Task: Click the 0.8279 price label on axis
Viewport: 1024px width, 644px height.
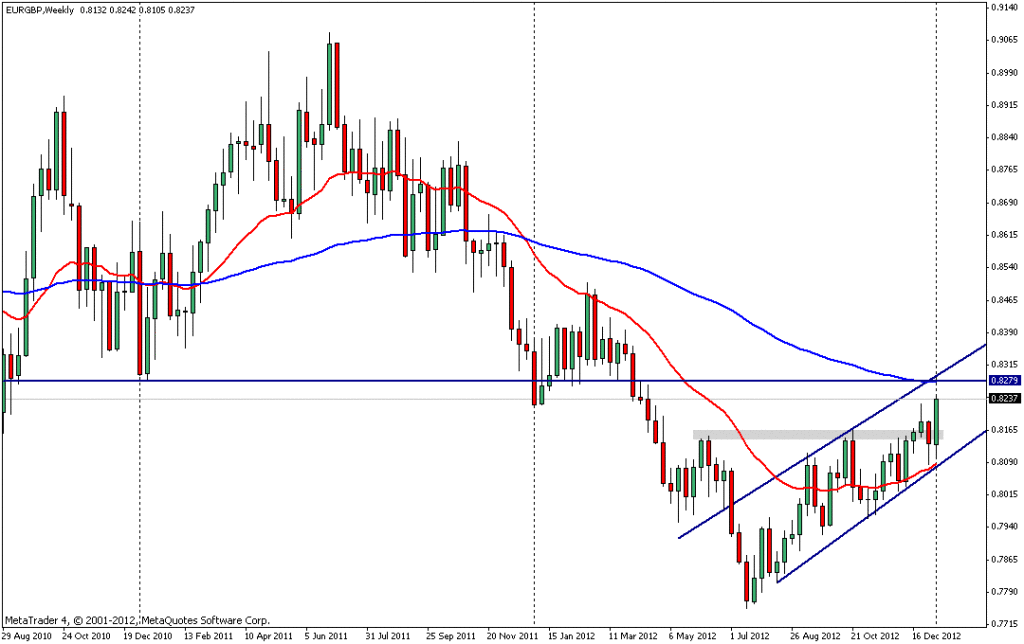Action: coord(1002,381)
